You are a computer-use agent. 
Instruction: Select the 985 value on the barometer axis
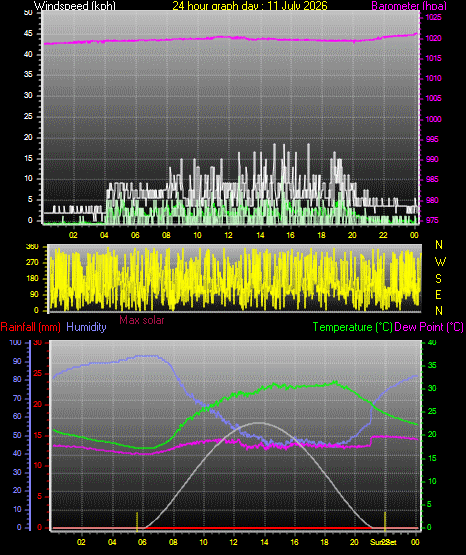(432, 179)
